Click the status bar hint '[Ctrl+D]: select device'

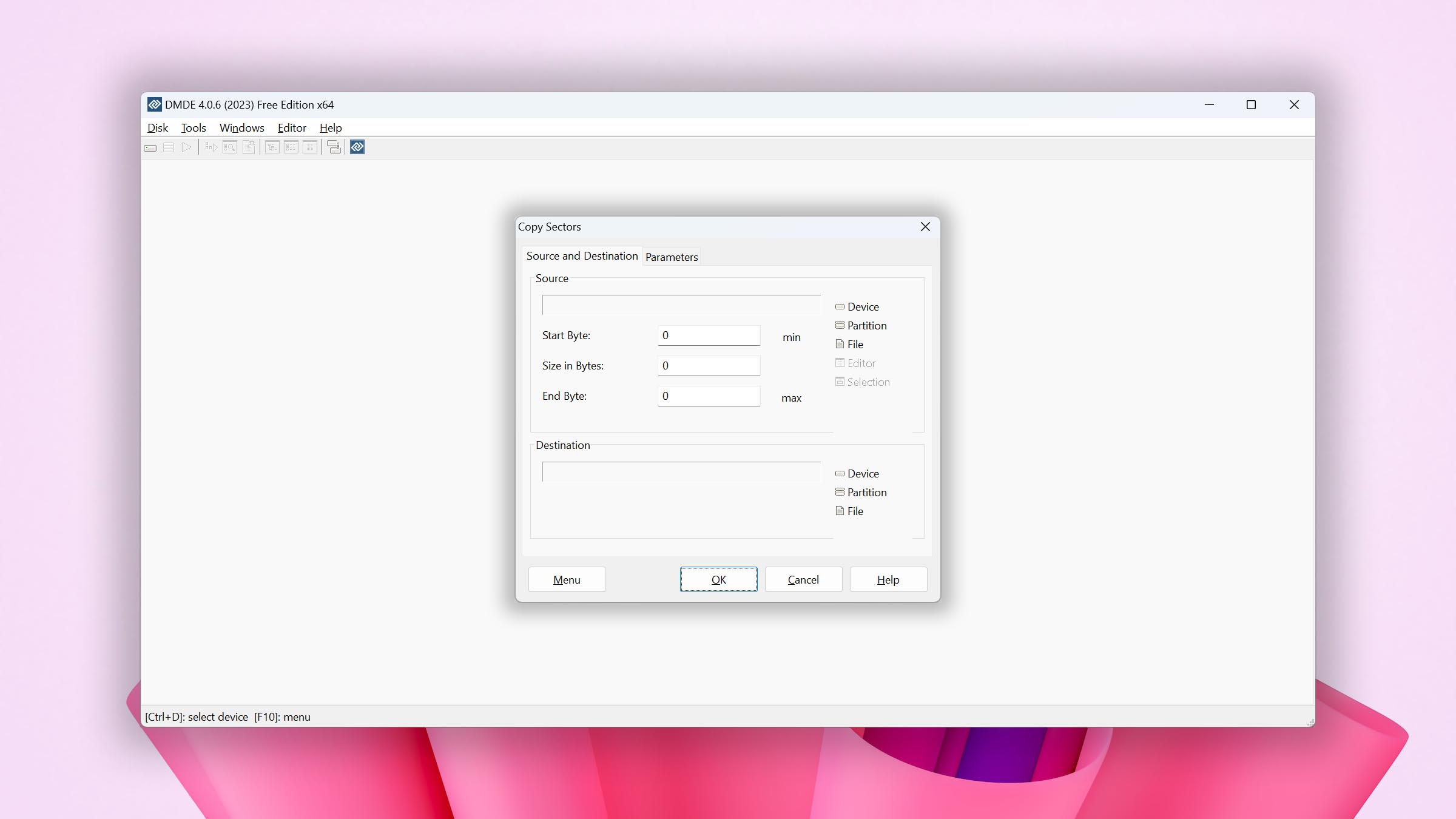tap(197, 717)
